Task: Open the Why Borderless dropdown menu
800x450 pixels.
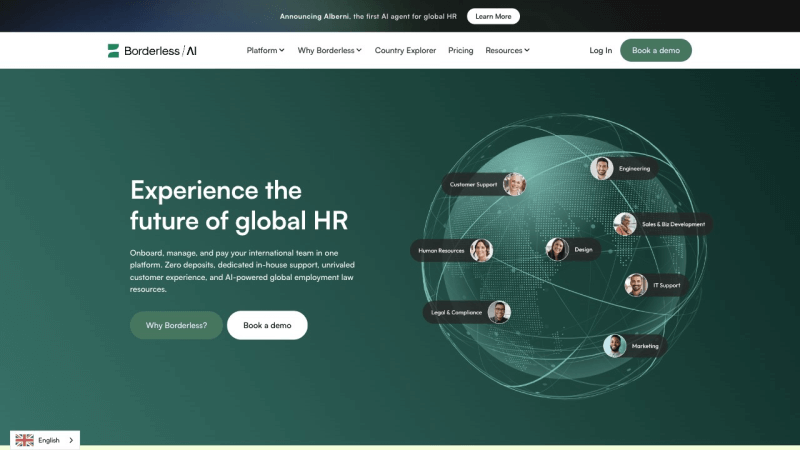Action: [x=330, y=50]
